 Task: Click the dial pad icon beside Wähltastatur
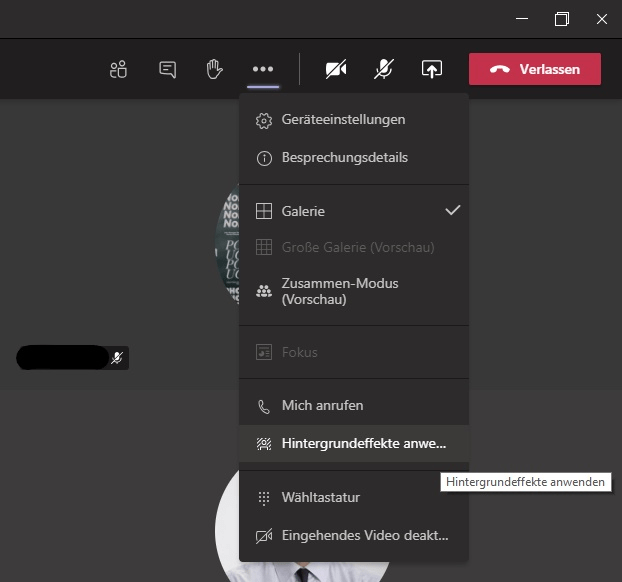[x=264, y=498]
